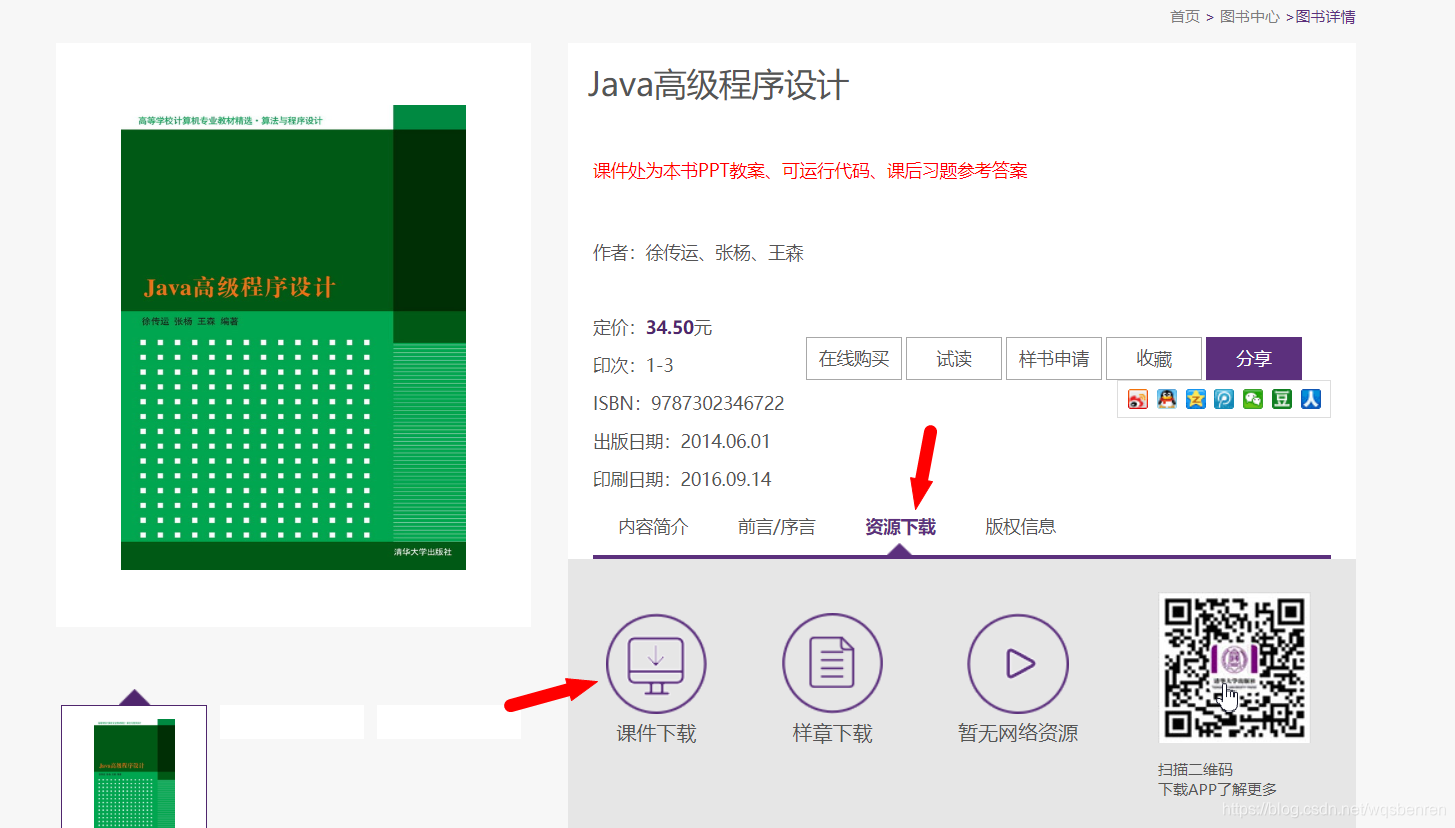This screenshot has width=1455, height=828.
Task: Click 扫描二维码 caption text
Action: point(1195,769)
